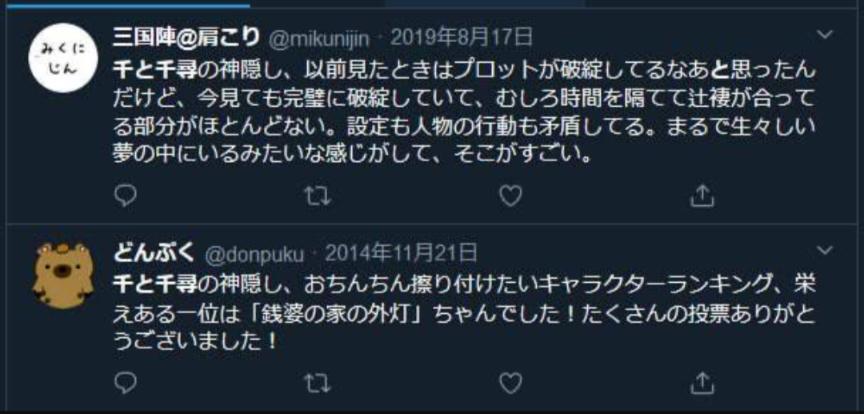Select the highlighted tab at top

tap(125, 4)
